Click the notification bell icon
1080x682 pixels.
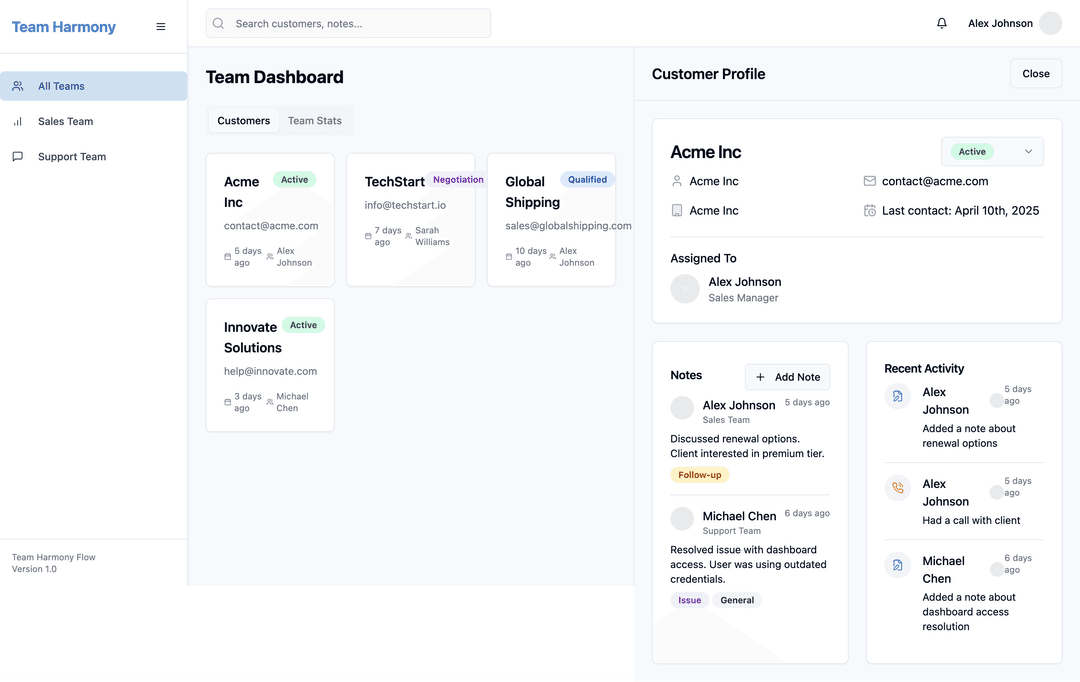(941, 22)
